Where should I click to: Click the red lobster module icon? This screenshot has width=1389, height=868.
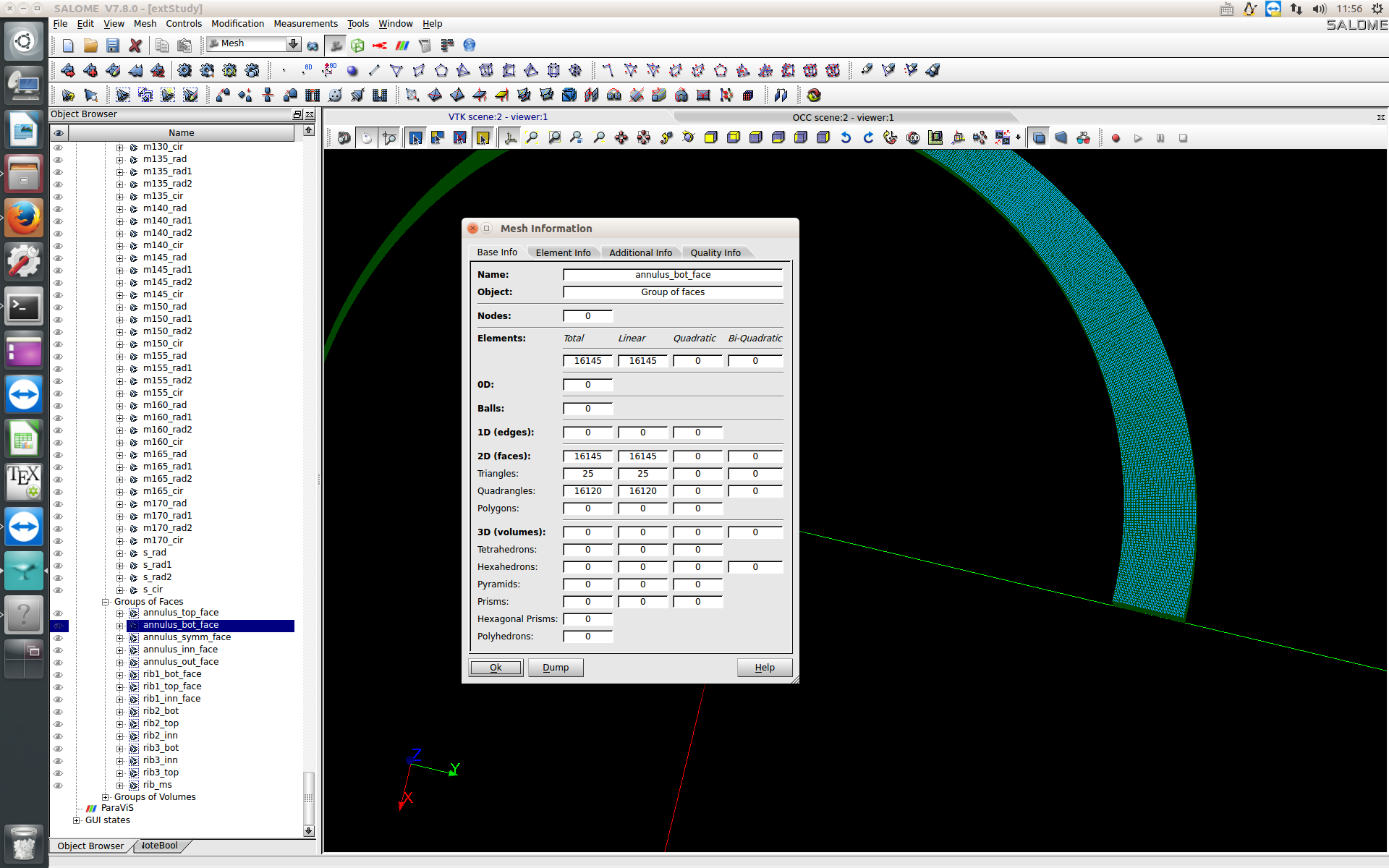[380, 46]
